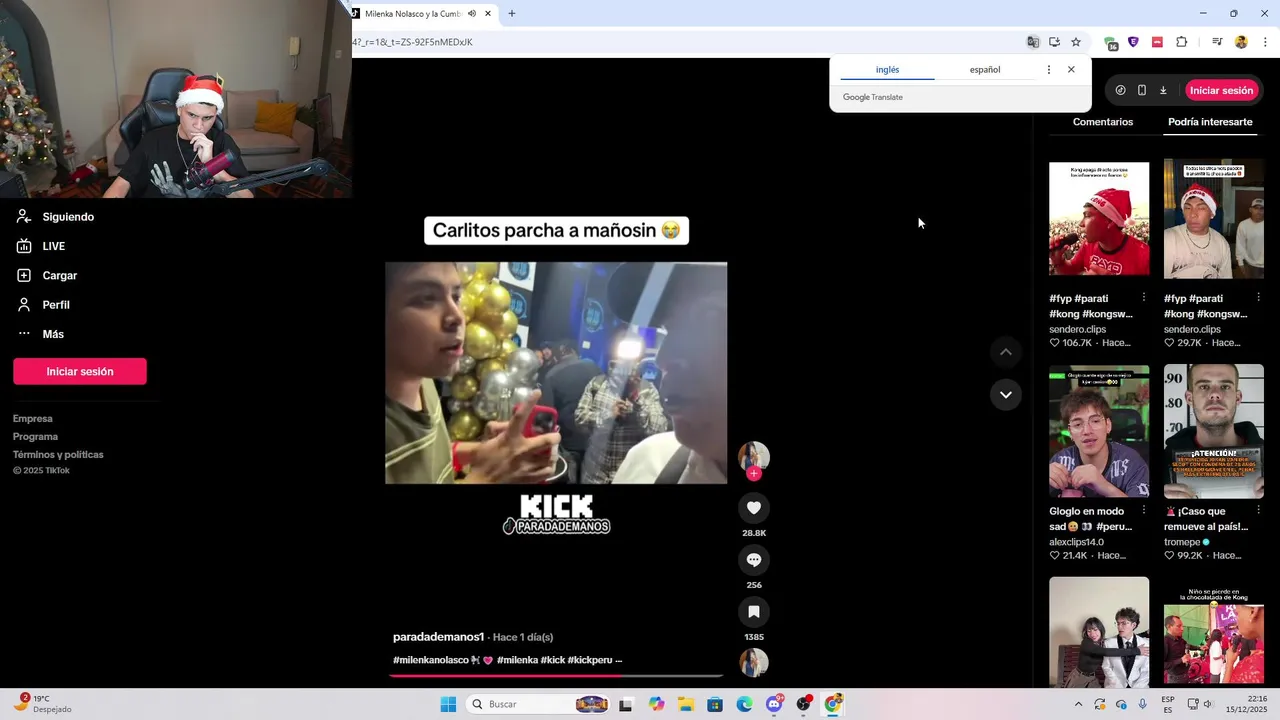Open the Programa footer link
The image size is (1280, 720).
(x=35, y=437)
